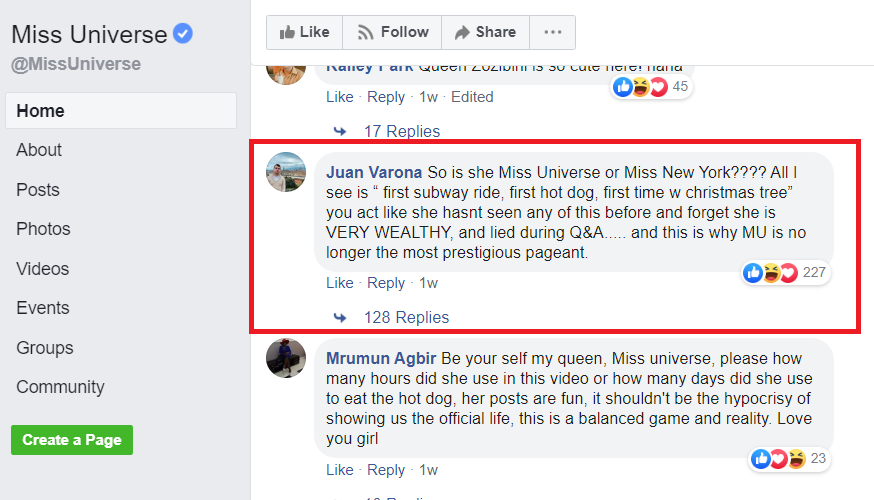Open the three-dots more options button

[552, 32]
